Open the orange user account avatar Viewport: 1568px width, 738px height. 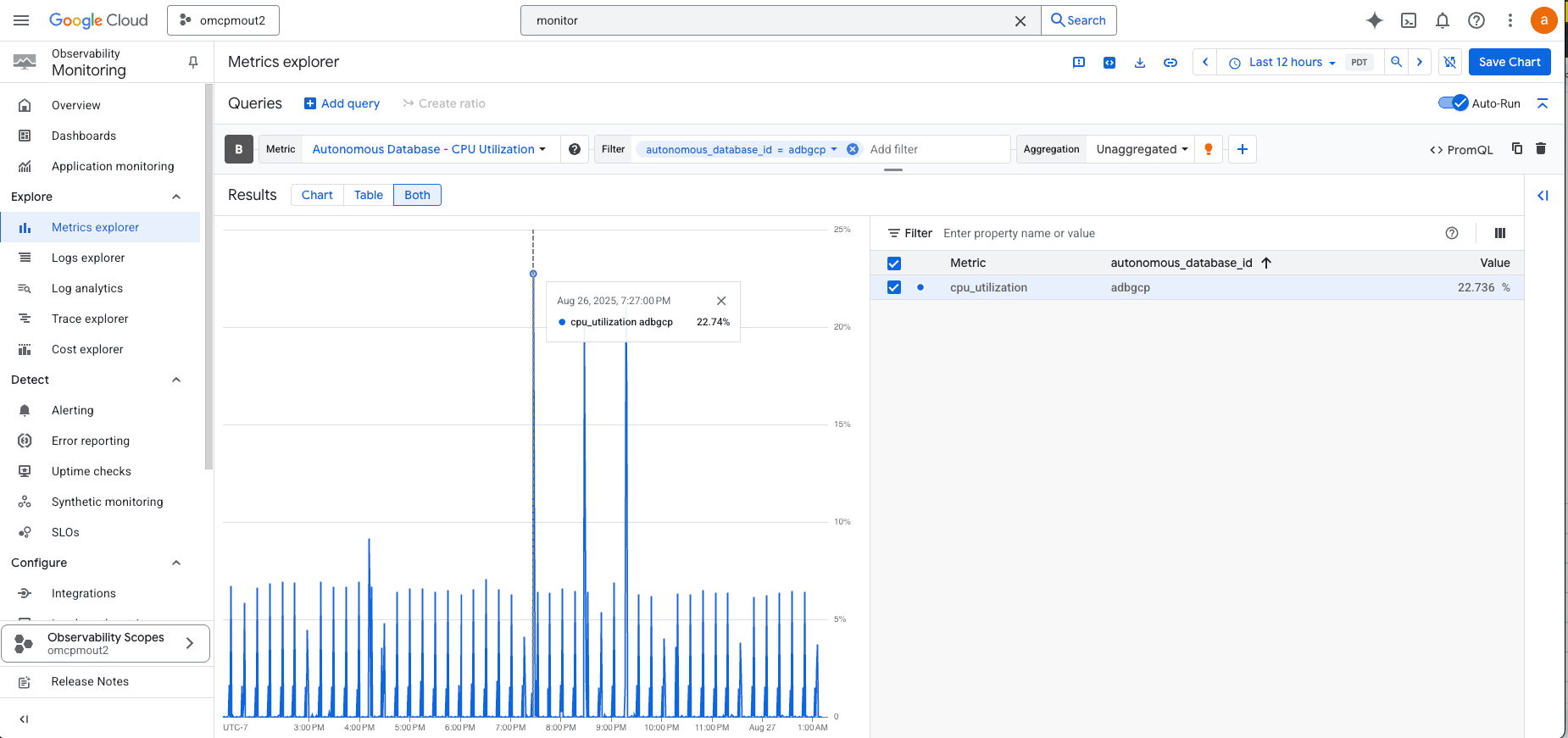tap(1543, 20)
